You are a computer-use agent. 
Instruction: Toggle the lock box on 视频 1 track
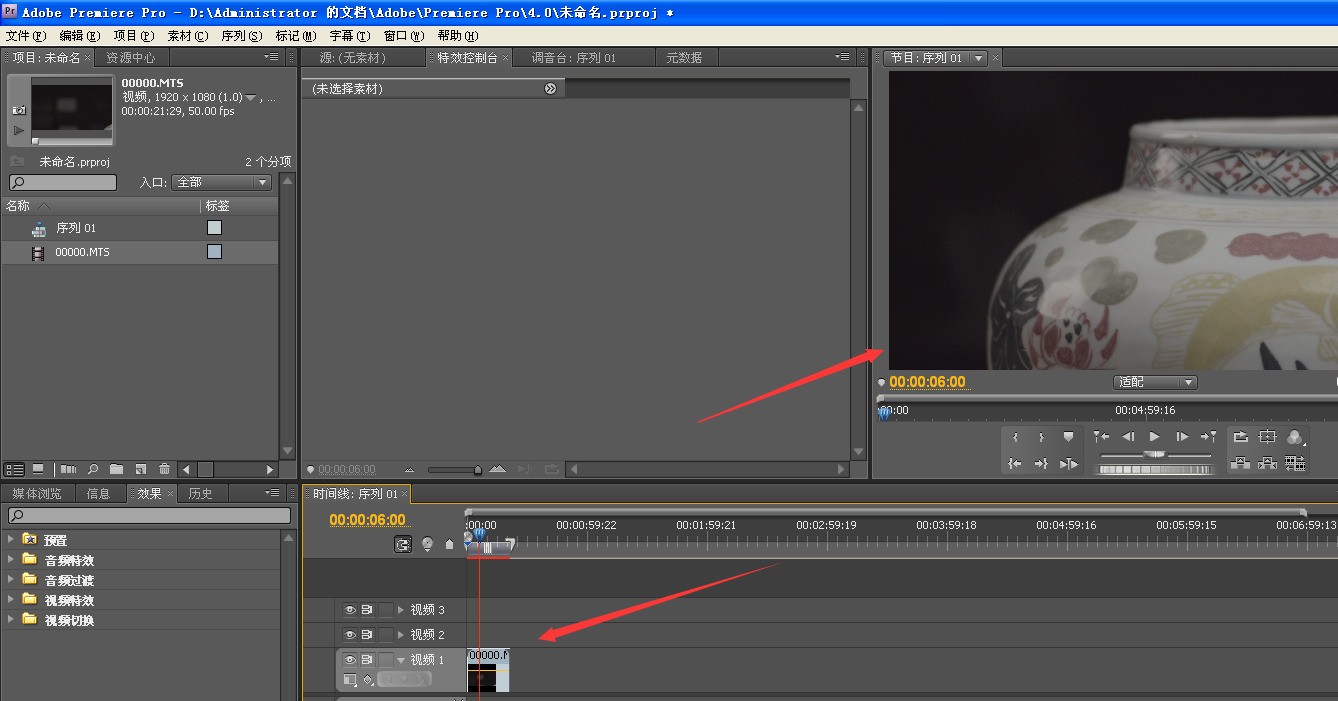(386, 660)
